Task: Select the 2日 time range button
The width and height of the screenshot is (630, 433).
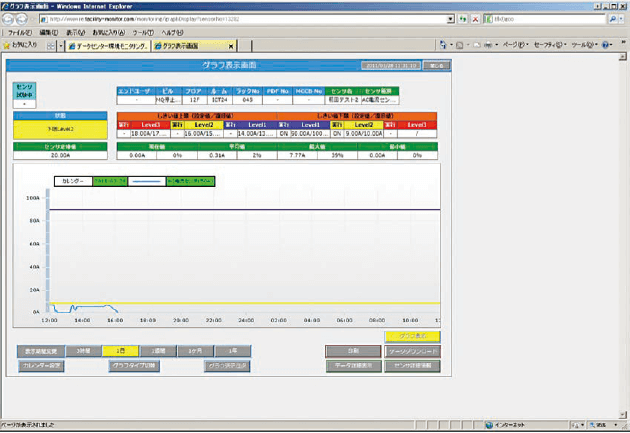Action: (x=121, y=351)
